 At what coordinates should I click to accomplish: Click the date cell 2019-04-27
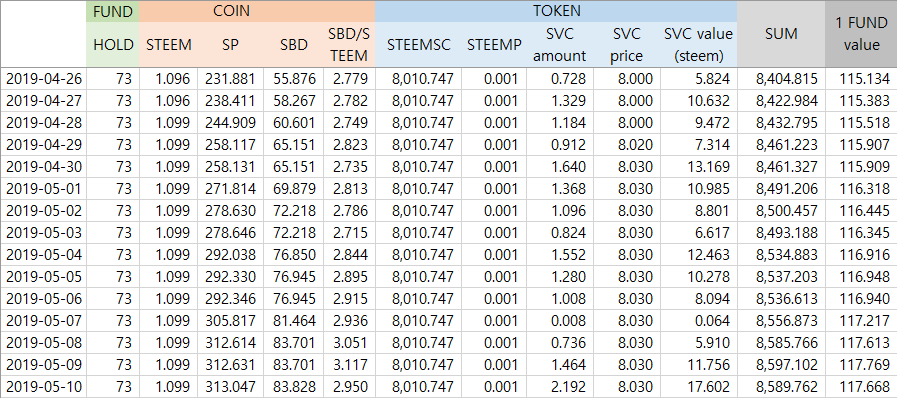43,101
